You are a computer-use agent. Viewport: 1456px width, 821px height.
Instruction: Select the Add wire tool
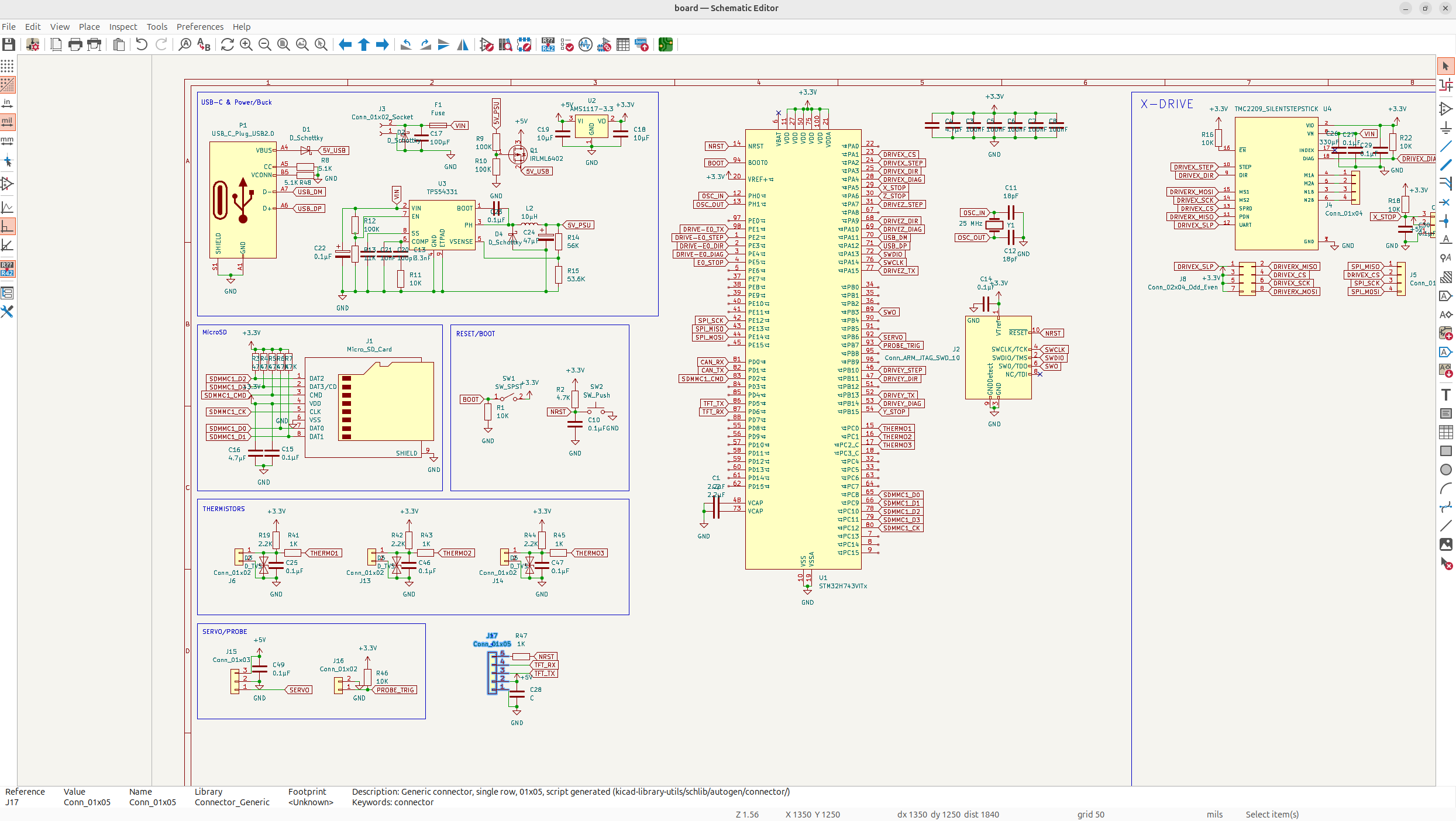[x=1445, y=147]
